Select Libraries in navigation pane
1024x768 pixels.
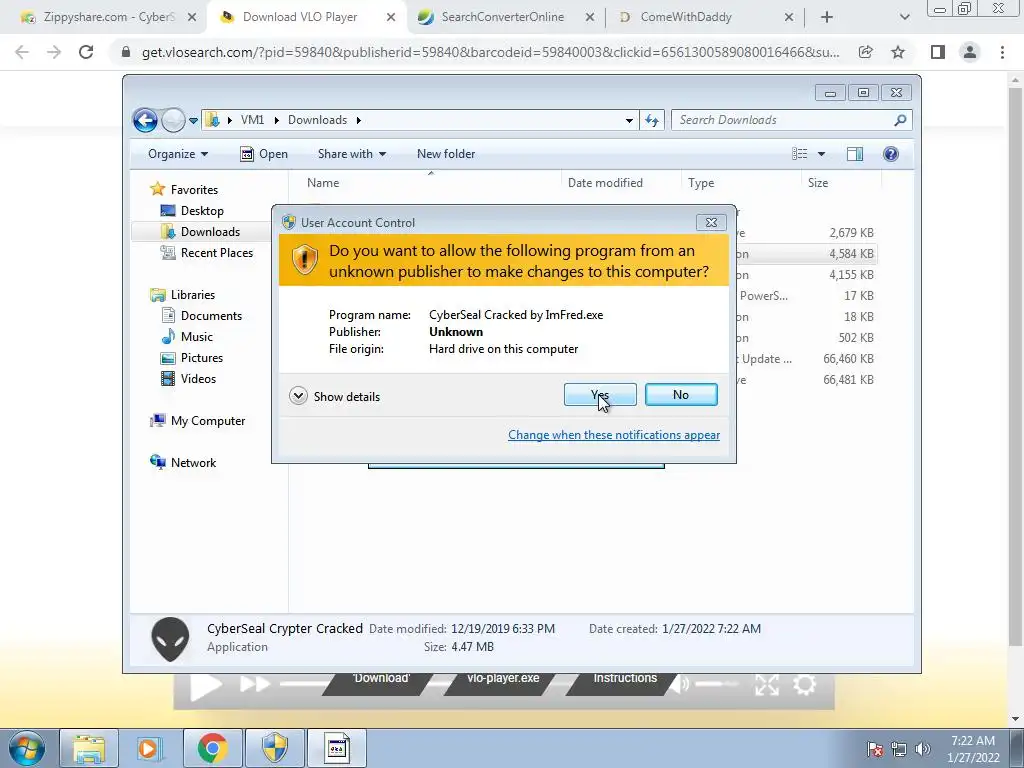tap(193, 295)
